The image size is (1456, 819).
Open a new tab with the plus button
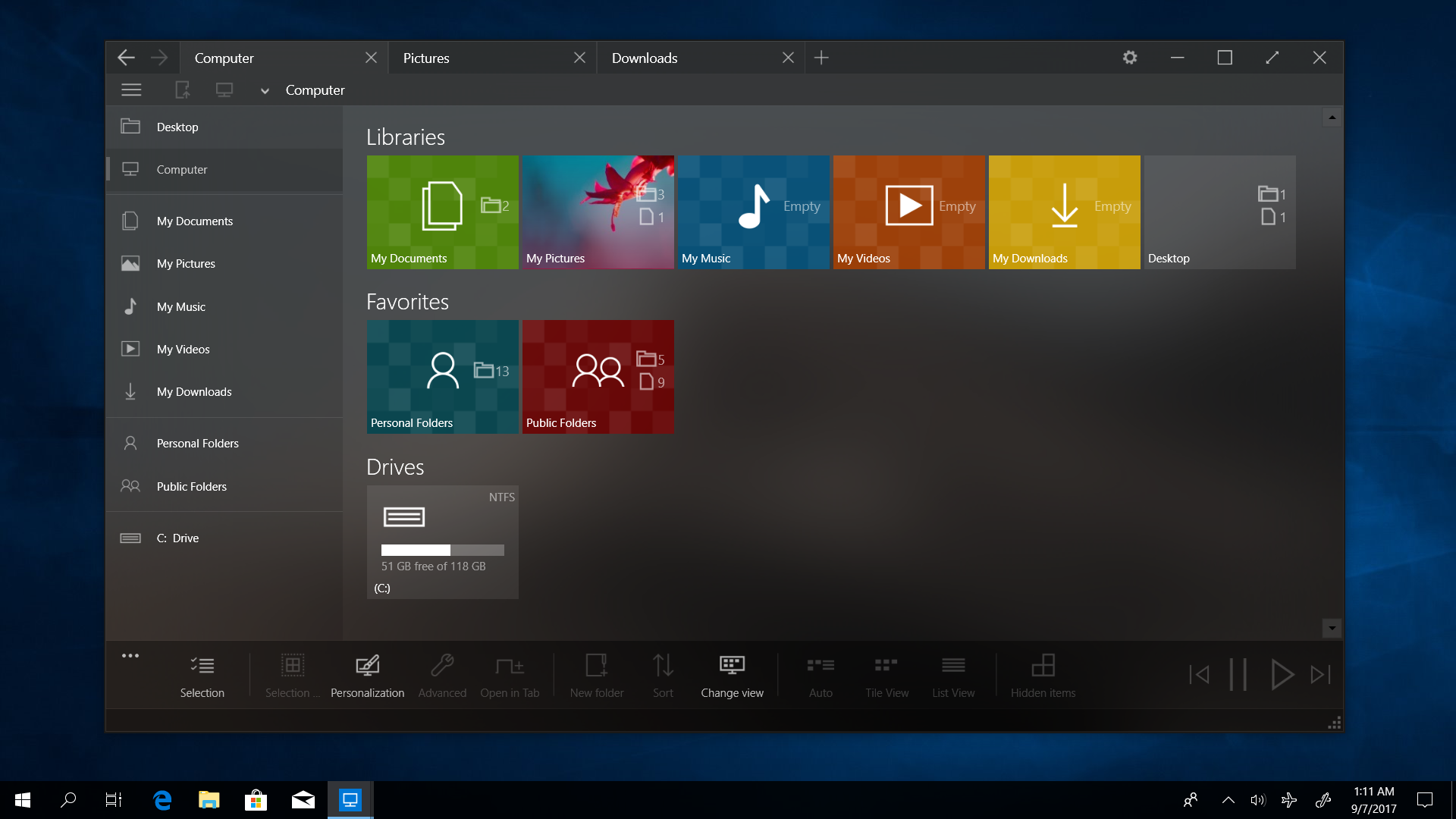(x=821, y=58)
